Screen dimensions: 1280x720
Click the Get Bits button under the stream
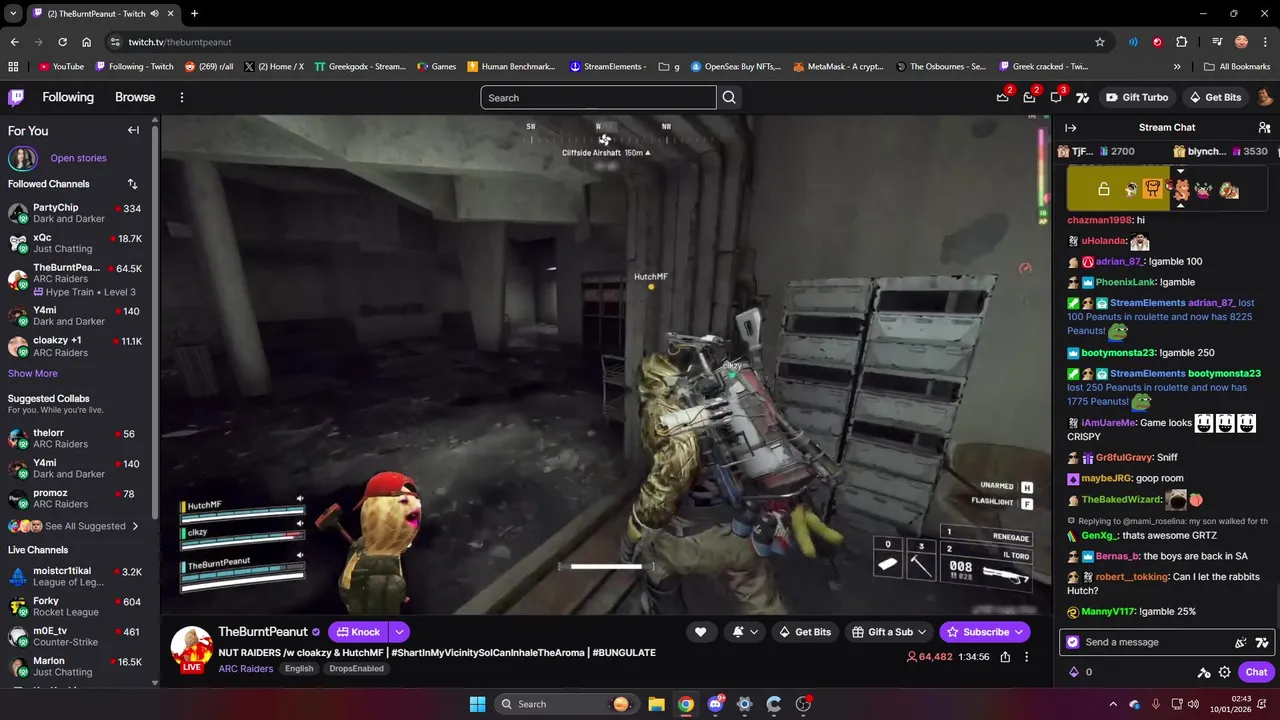(x=805, y=632)
